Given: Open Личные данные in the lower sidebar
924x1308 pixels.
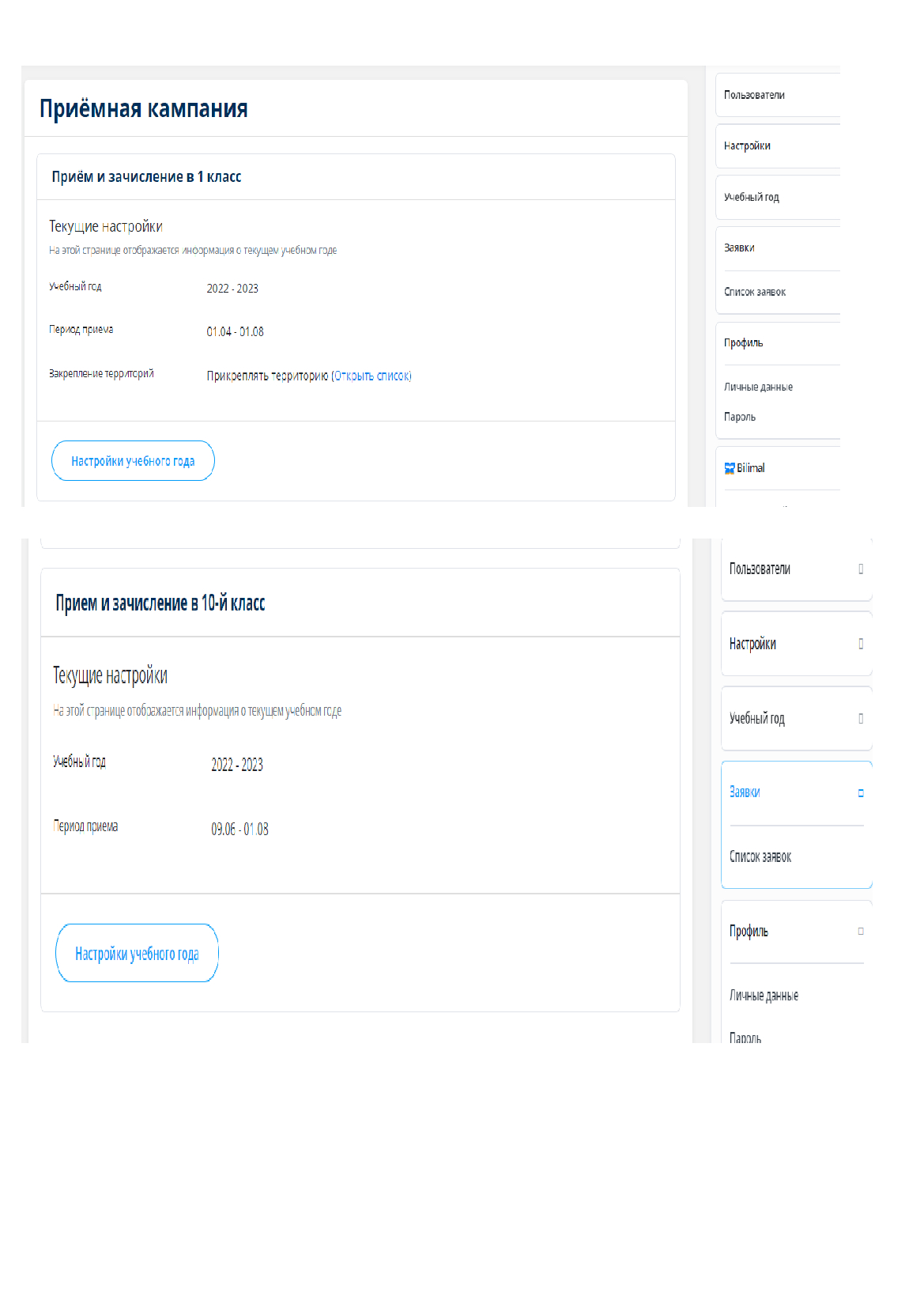Looking at the screenshot, I should pos(764,996).
